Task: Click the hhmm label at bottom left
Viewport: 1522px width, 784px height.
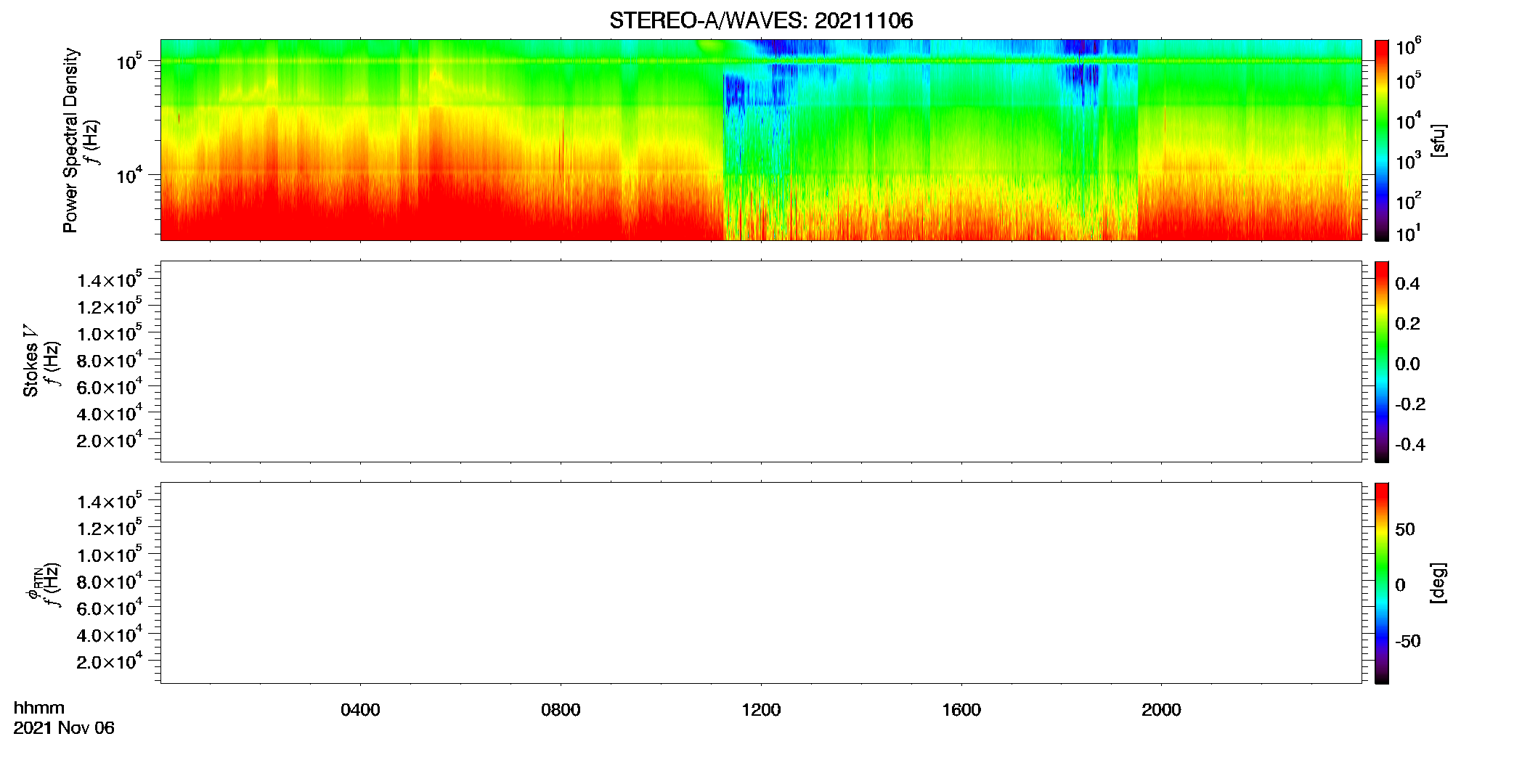Action: pyautogui.click(x=39, y=708)
